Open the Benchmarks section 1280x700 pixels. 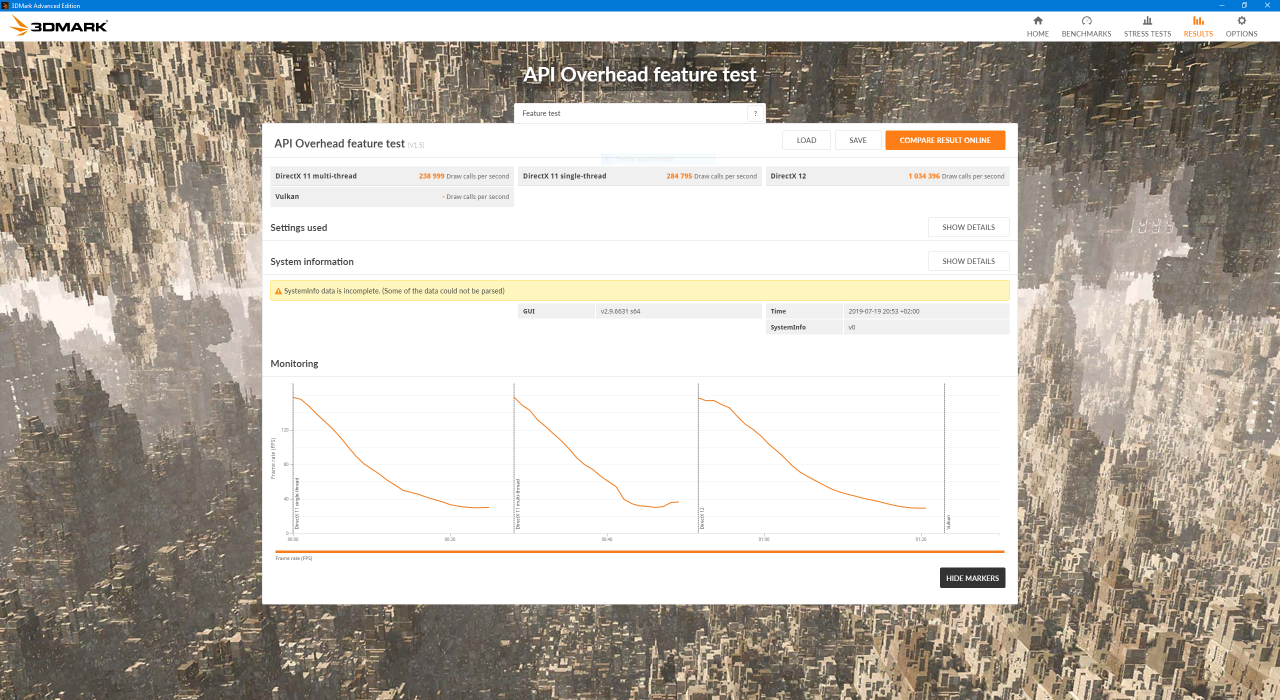click(1086, 26)
